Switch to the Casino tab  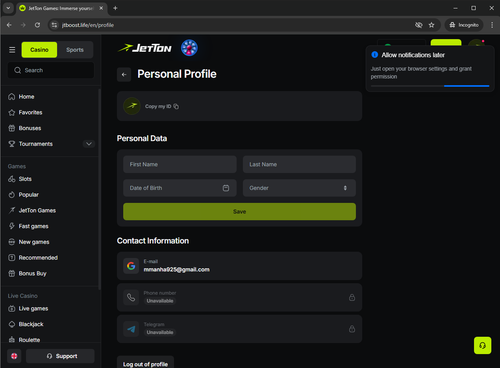click(x=39, y=50)
